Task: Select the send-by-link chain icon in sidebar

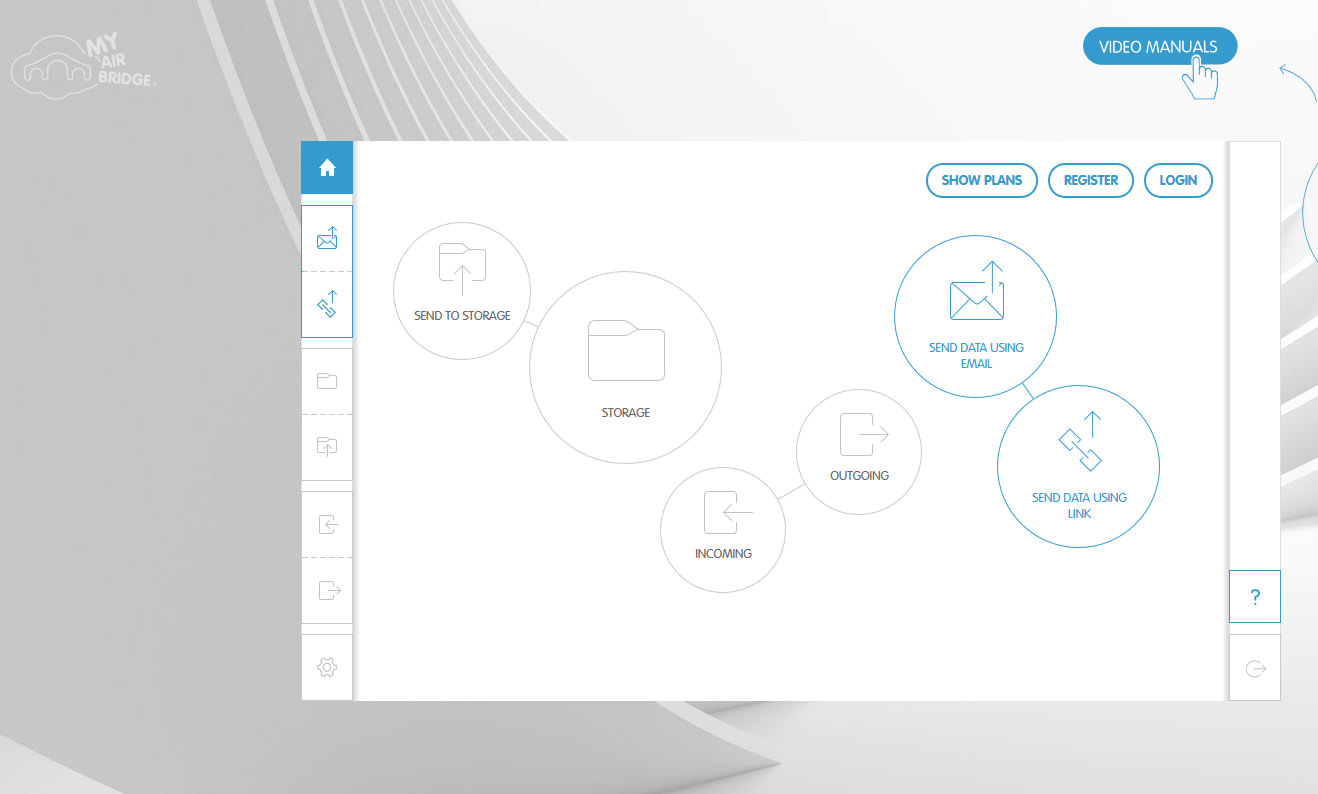Action: 326,304
